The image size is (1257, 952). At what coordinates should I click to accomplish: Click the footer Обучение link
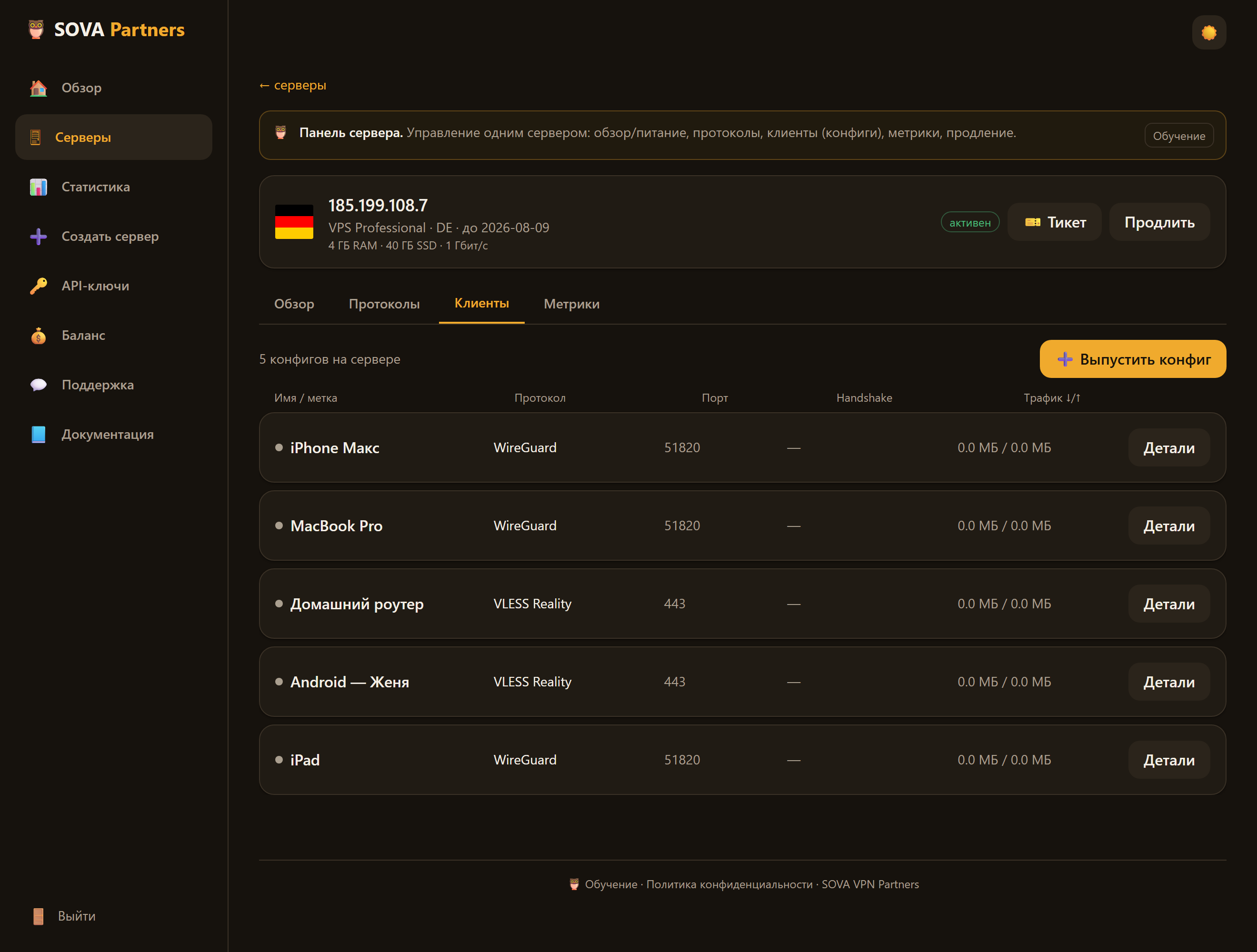click(611, 884)
